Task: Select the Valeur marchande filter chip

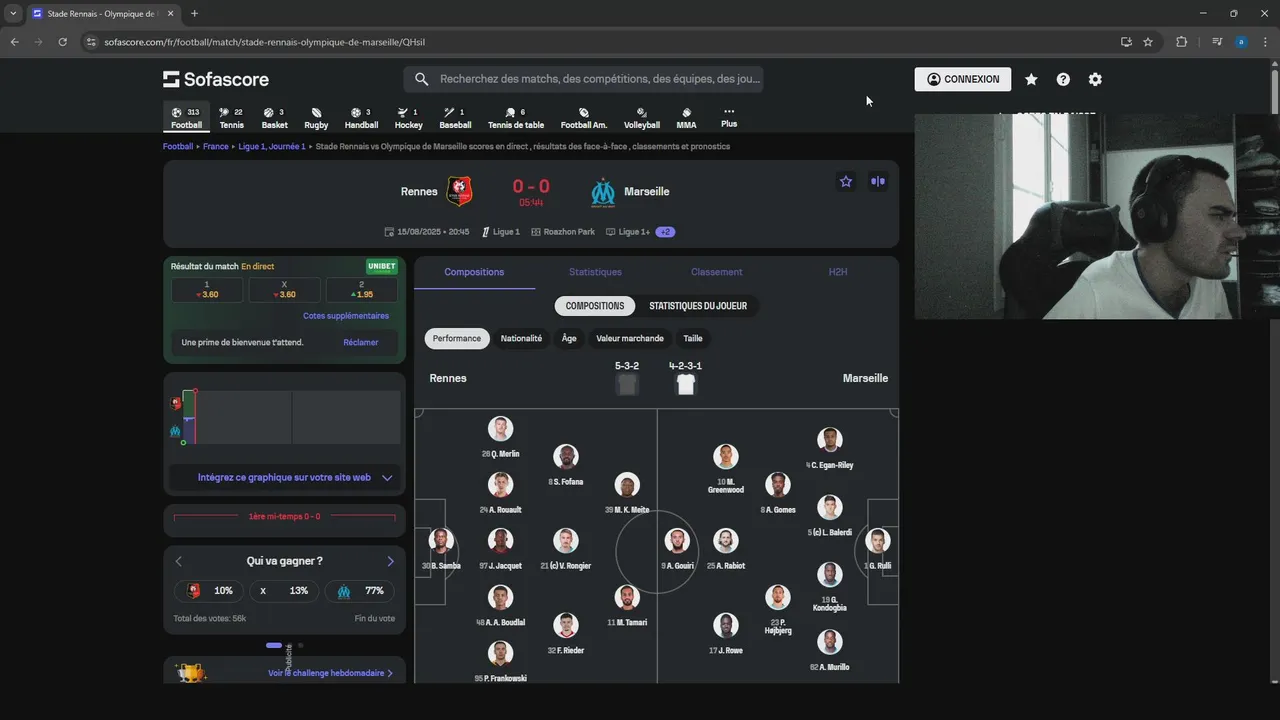Action: coord(630,338)
